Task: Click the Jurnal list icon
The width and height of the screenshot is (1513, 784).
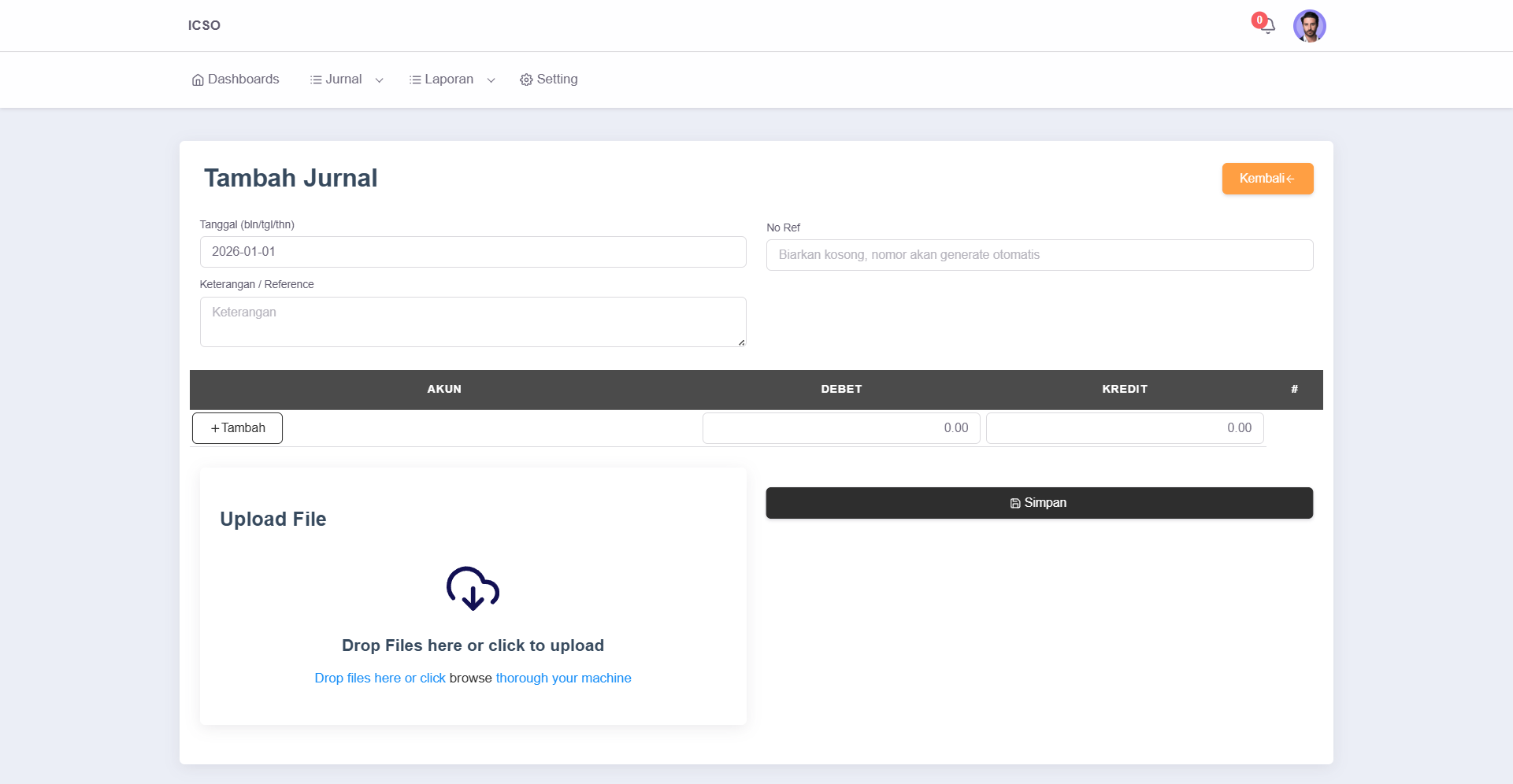Action: point(316,80)
